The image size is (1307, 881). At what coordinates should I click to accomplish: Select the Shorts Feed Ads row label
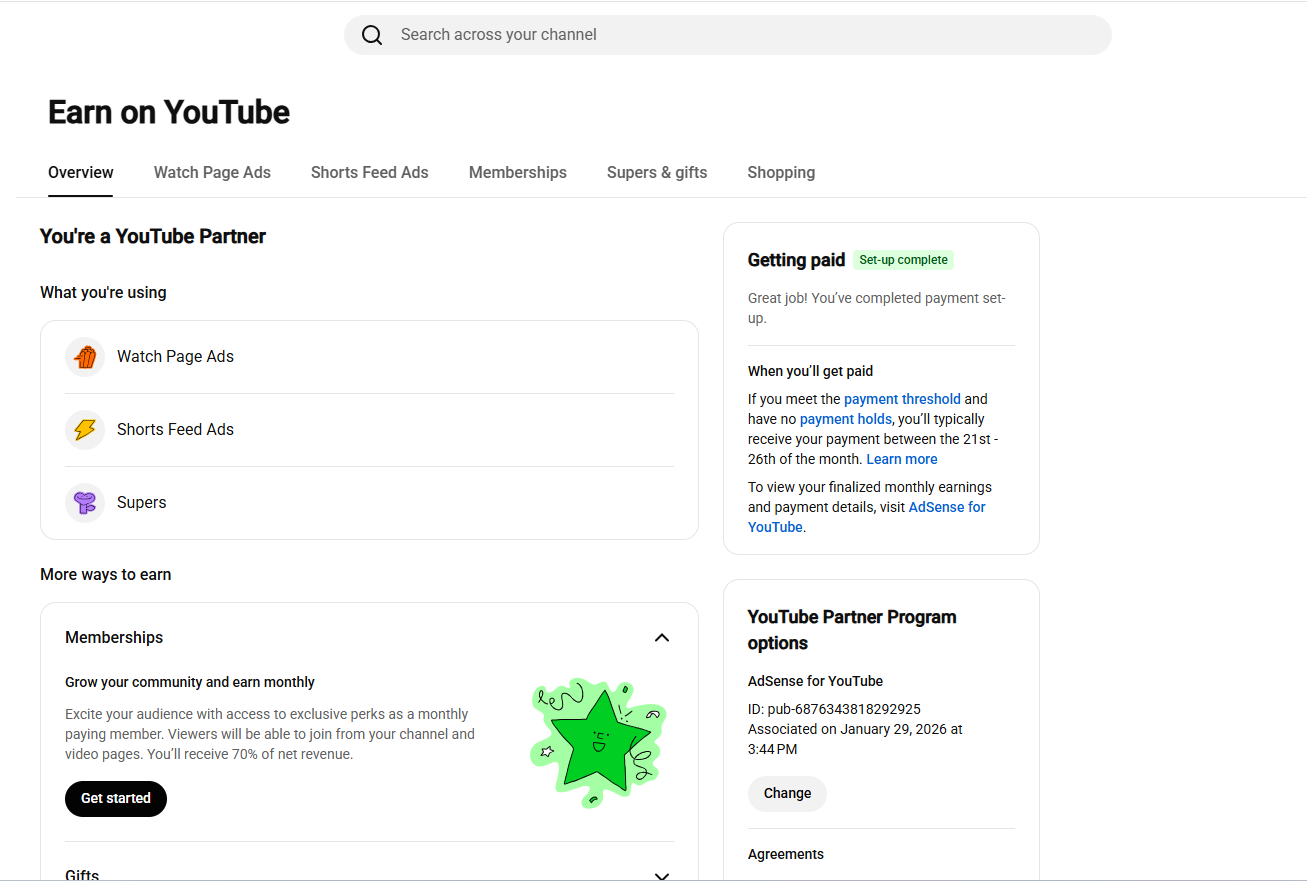(x=175, y=430)
